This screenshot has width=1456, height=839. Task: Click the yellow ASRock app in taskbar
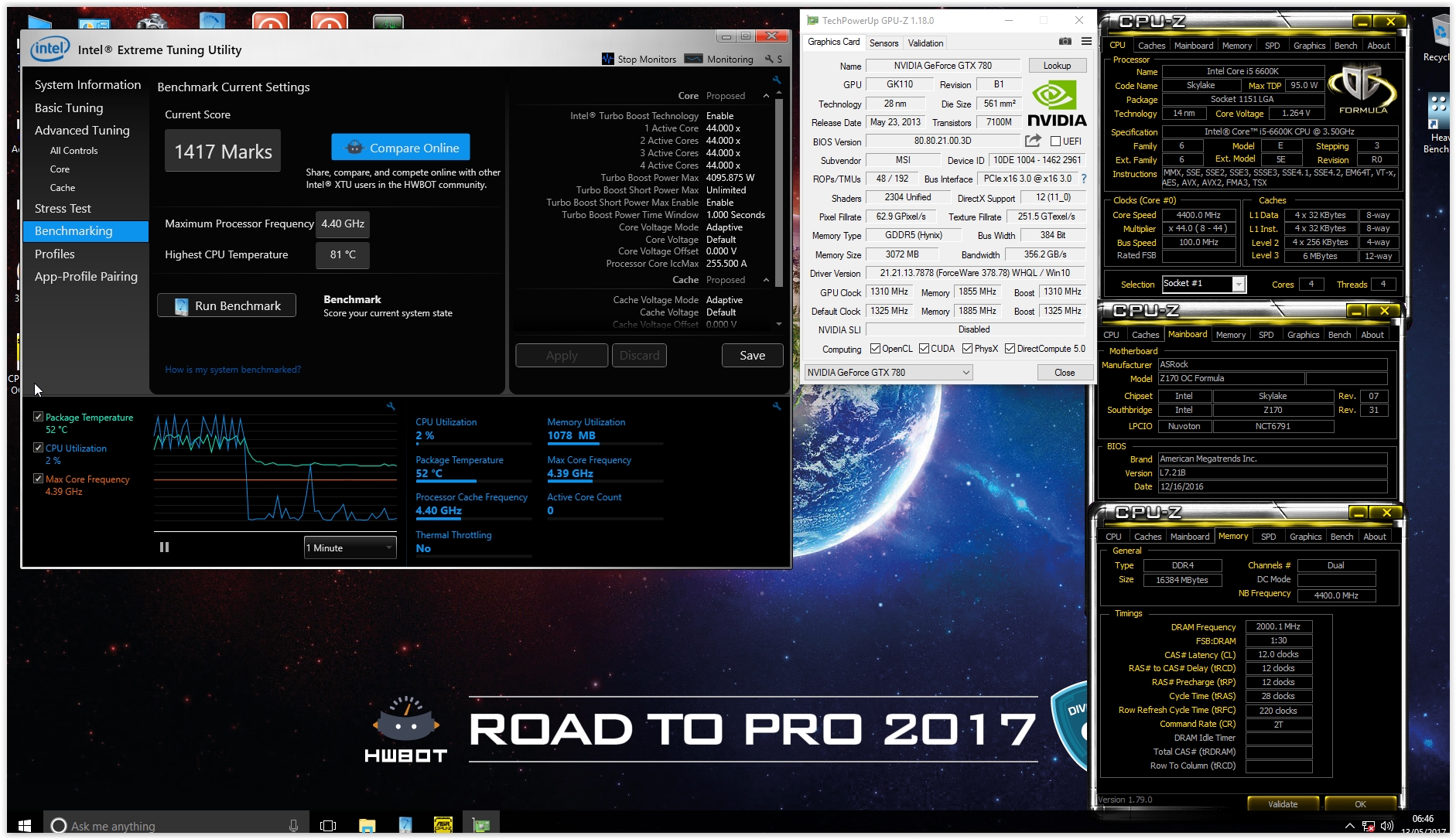(x=443, y=825)
